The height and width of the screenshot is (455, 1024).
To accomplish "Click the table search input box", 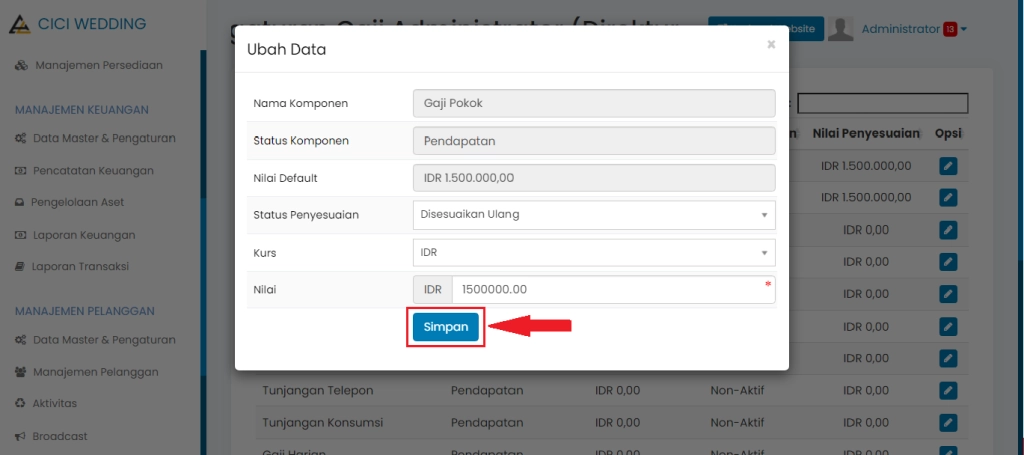I will 882,103.
